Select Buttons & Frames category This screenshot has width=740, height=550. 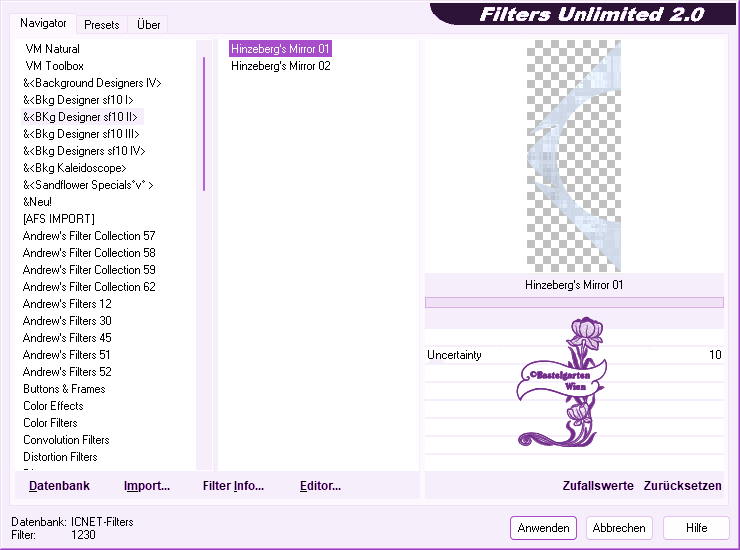click(x=64, y=389)
